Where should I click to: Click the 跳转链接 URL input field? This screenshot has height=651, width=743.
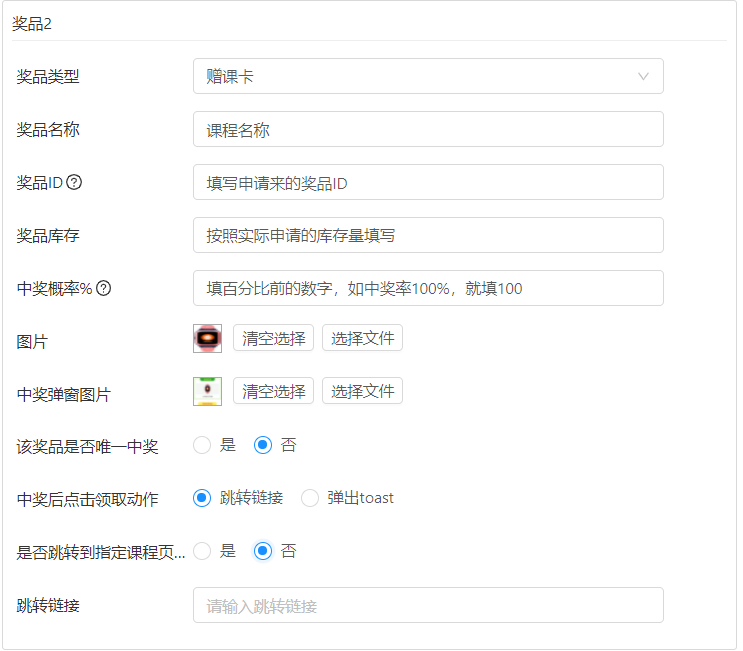point(428,605)
